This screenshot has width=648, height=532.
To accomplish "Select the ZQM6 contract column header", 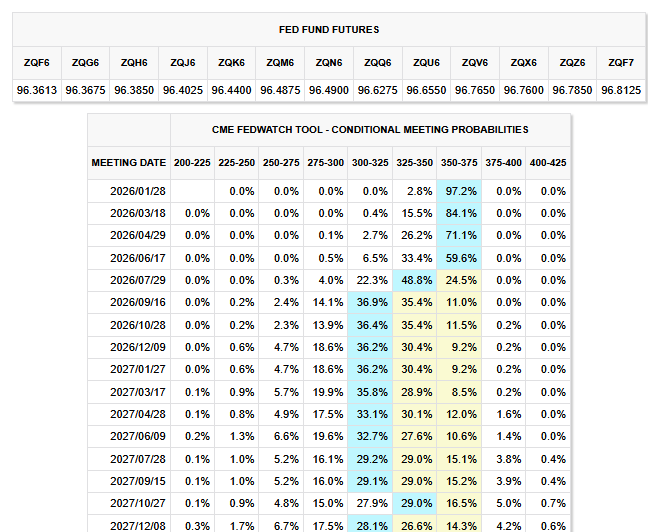I will pos(278,62).
